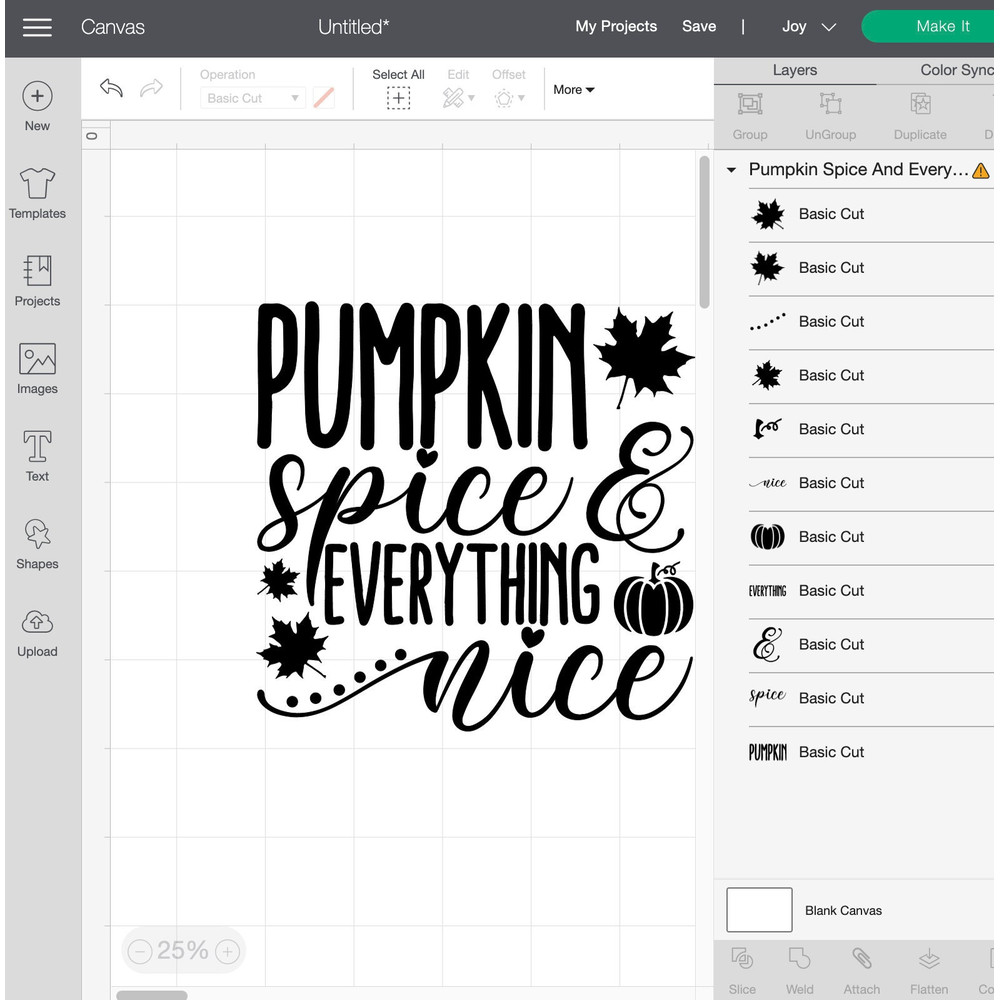Image resolution: width=1000 pixels, height=1000 pixels.
Task: Click the Upload icon in the sidebar
Action: (x=37, y=630)
